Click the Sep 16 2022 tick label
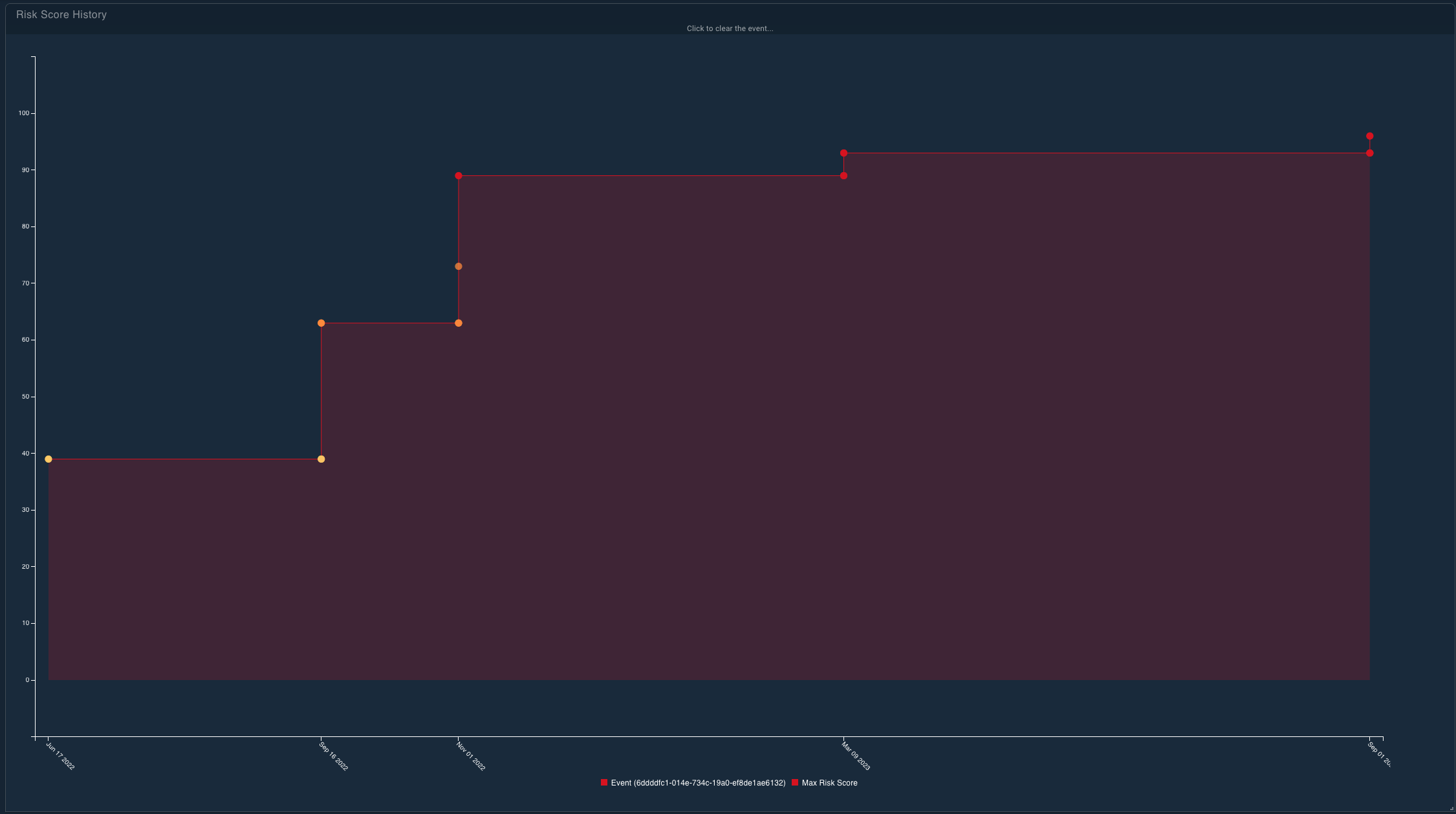The width and height of the screenshot is (1456, 814). (x=332, y=758)
